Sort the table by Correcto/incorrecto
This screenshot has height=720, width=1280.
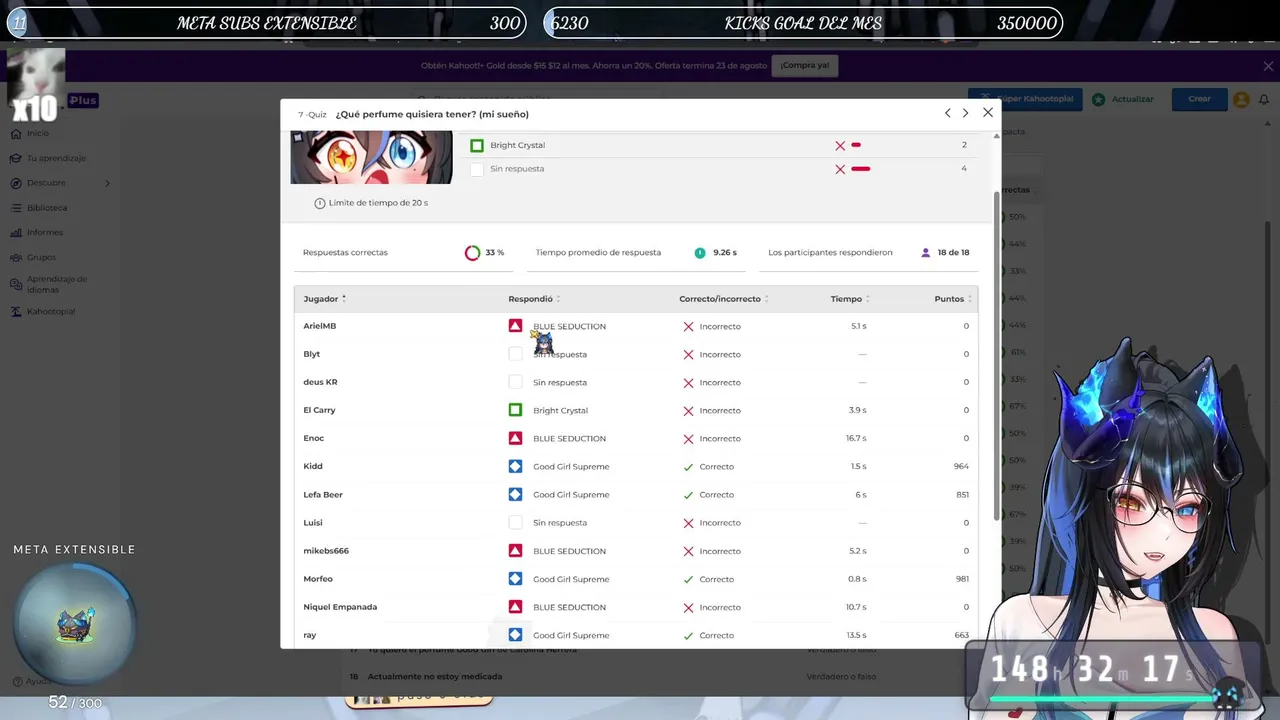coord(724,299)
